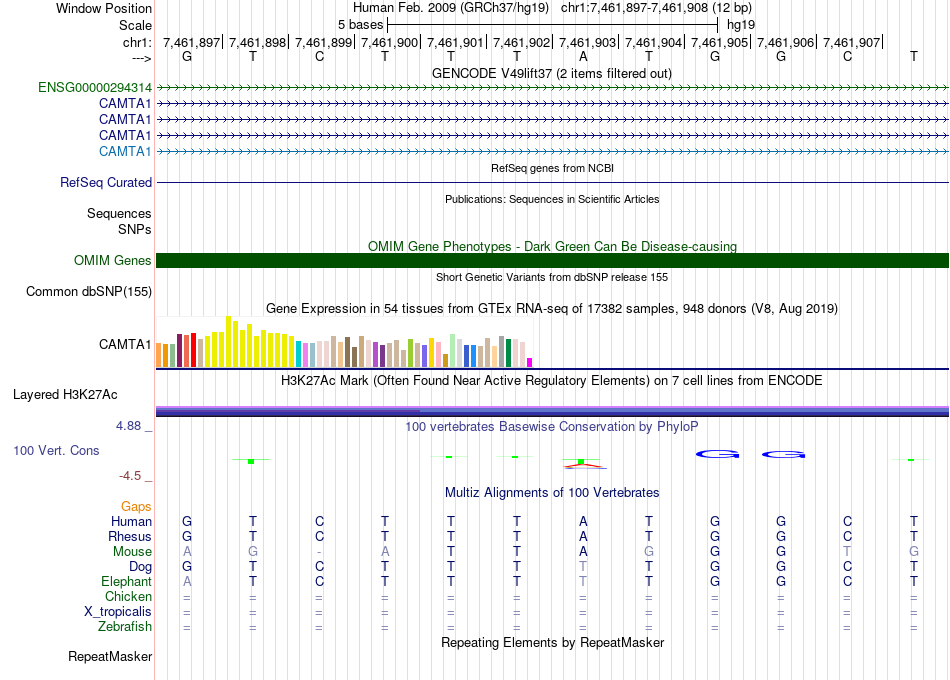
Task: Click 'Repeating Elements by RepeatMasker' title
Action: click(553, 642)
